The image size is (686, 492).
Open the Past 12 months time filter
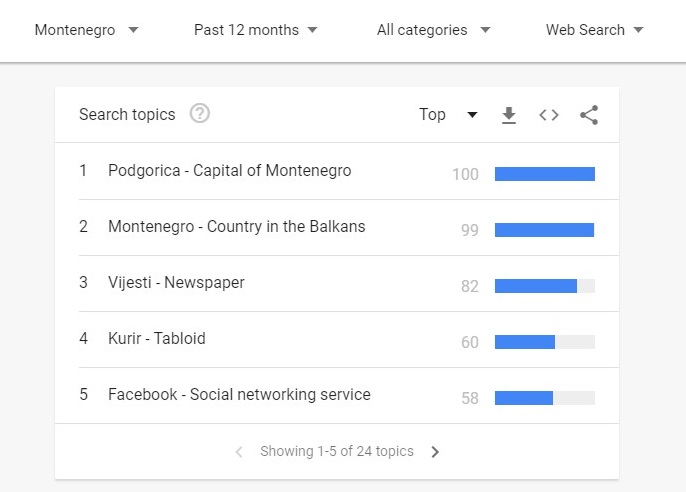click(x=256, y=30)
